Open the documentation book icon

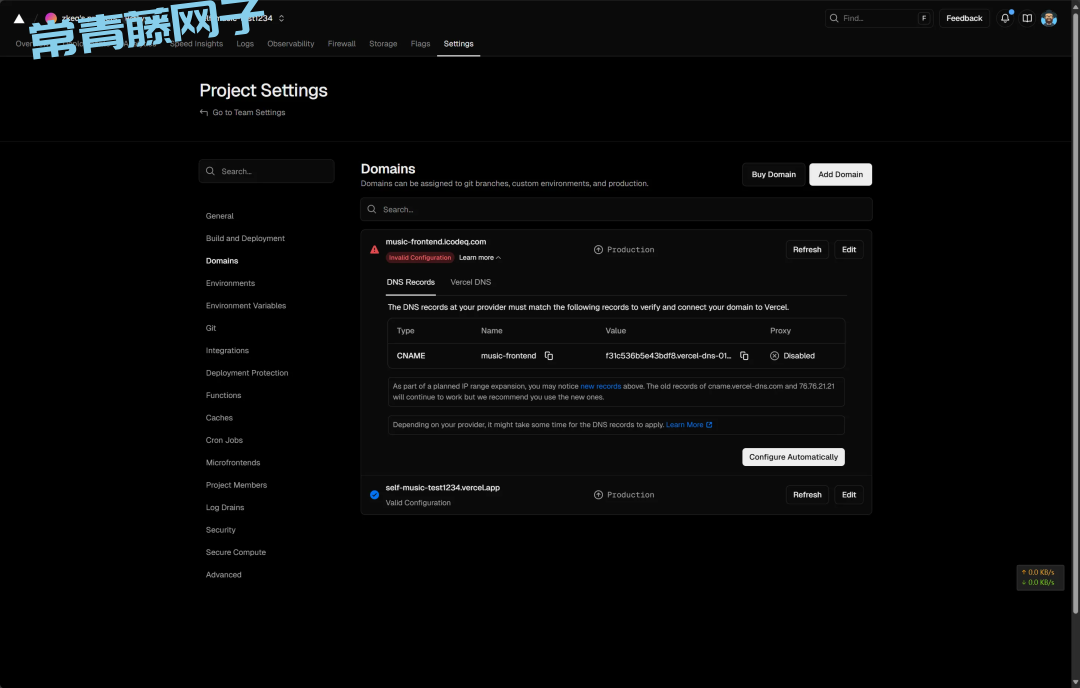tap(1027, 18)
